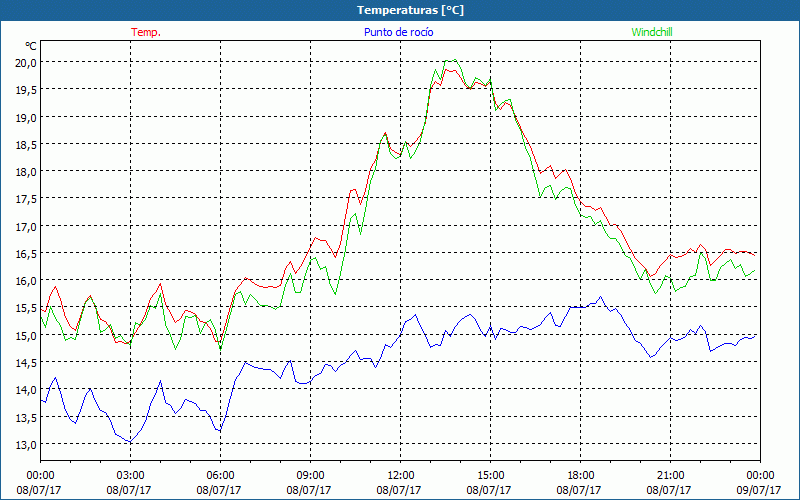Select the red Temp. legend label
Viewport: 800px width, 500px height.
pyautogui.click(x=146, y=32)
